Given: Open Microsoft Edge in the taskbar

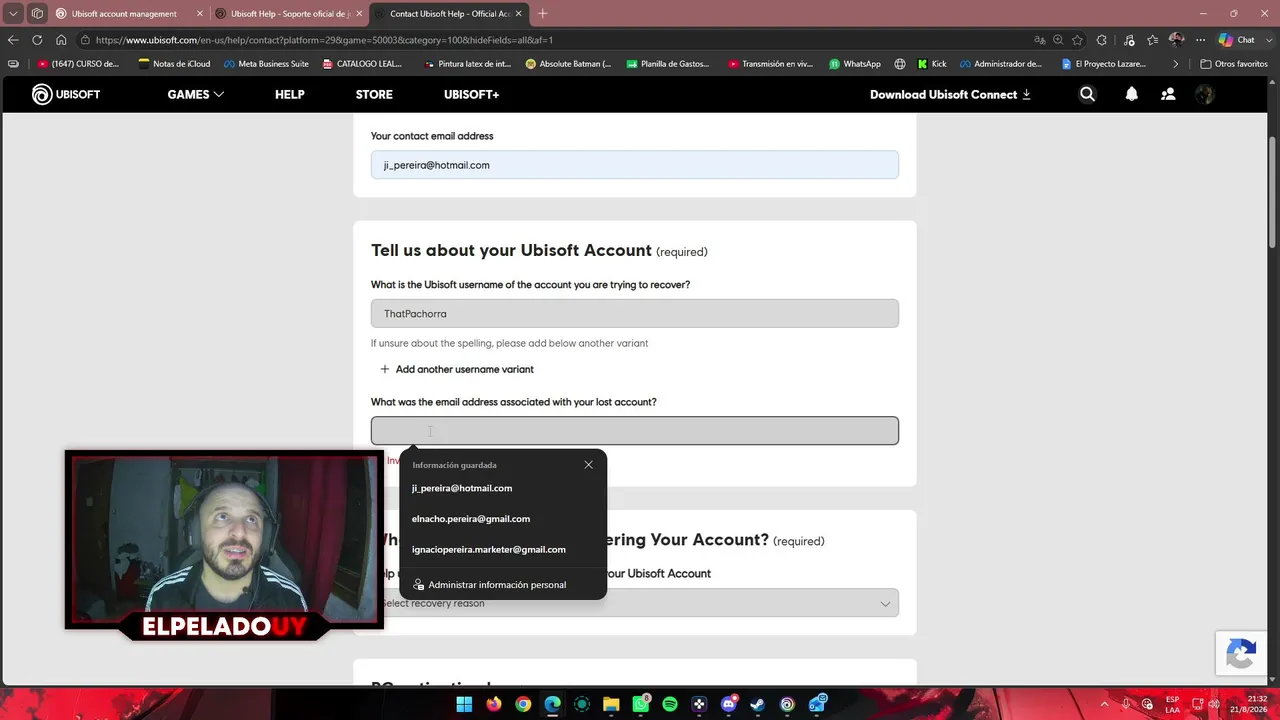Looking at the screenshot, I should coord(552,704).
